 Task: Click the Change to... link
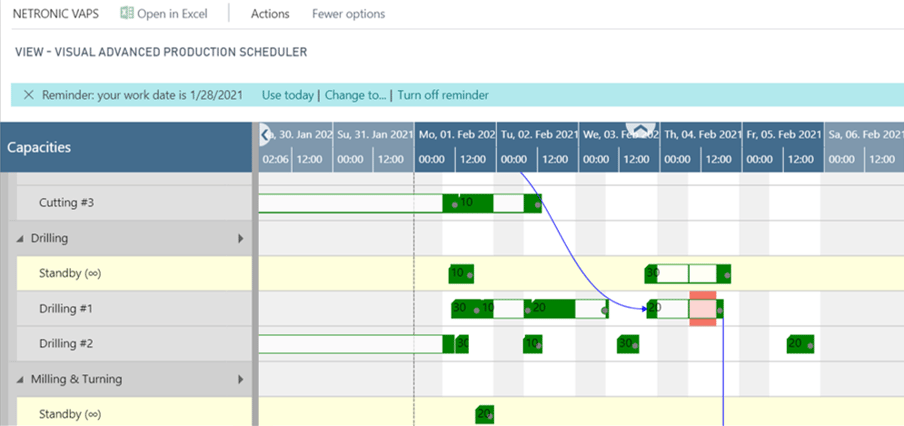[356, 95]
